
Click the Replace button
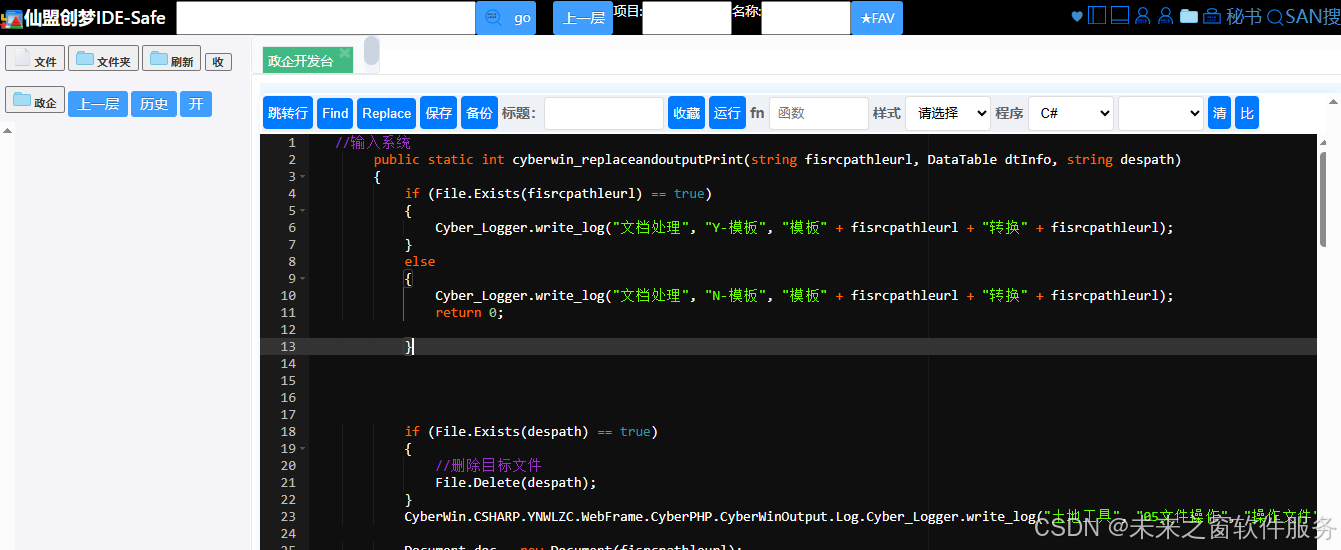click(x=386, y=113)
